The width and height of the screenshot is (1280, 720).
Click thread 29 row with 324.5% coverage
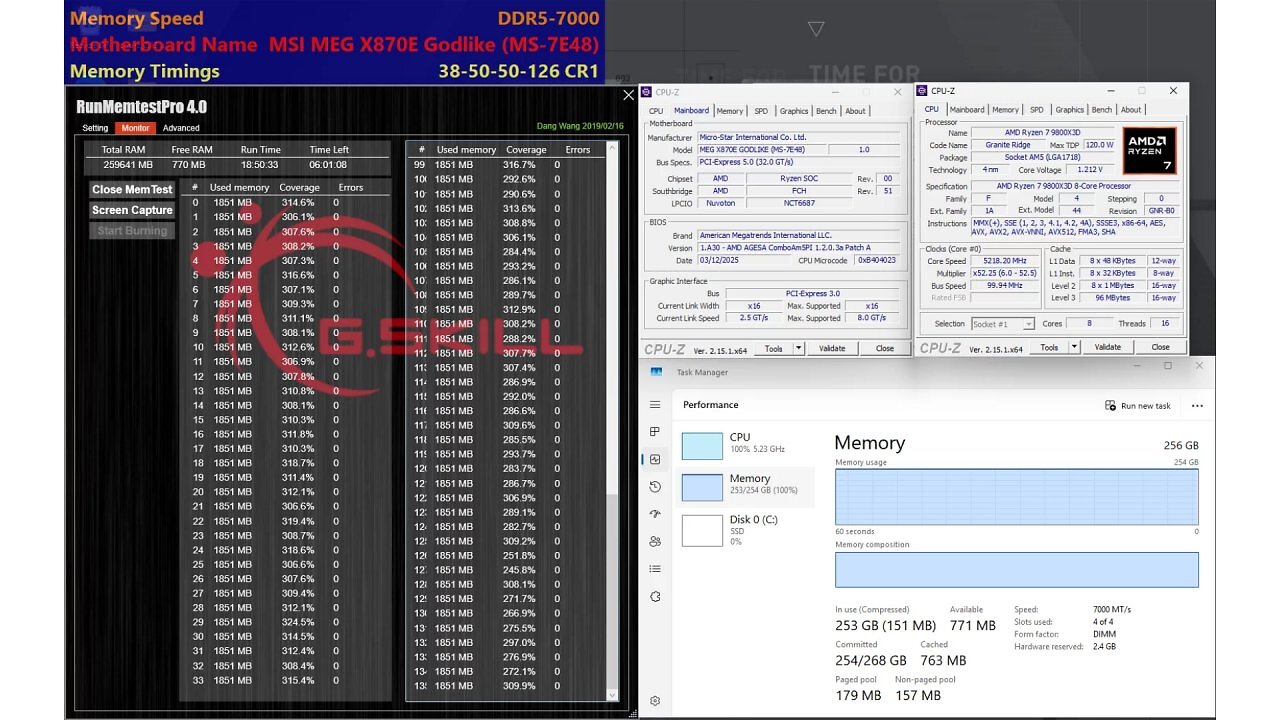click(285, 622)
